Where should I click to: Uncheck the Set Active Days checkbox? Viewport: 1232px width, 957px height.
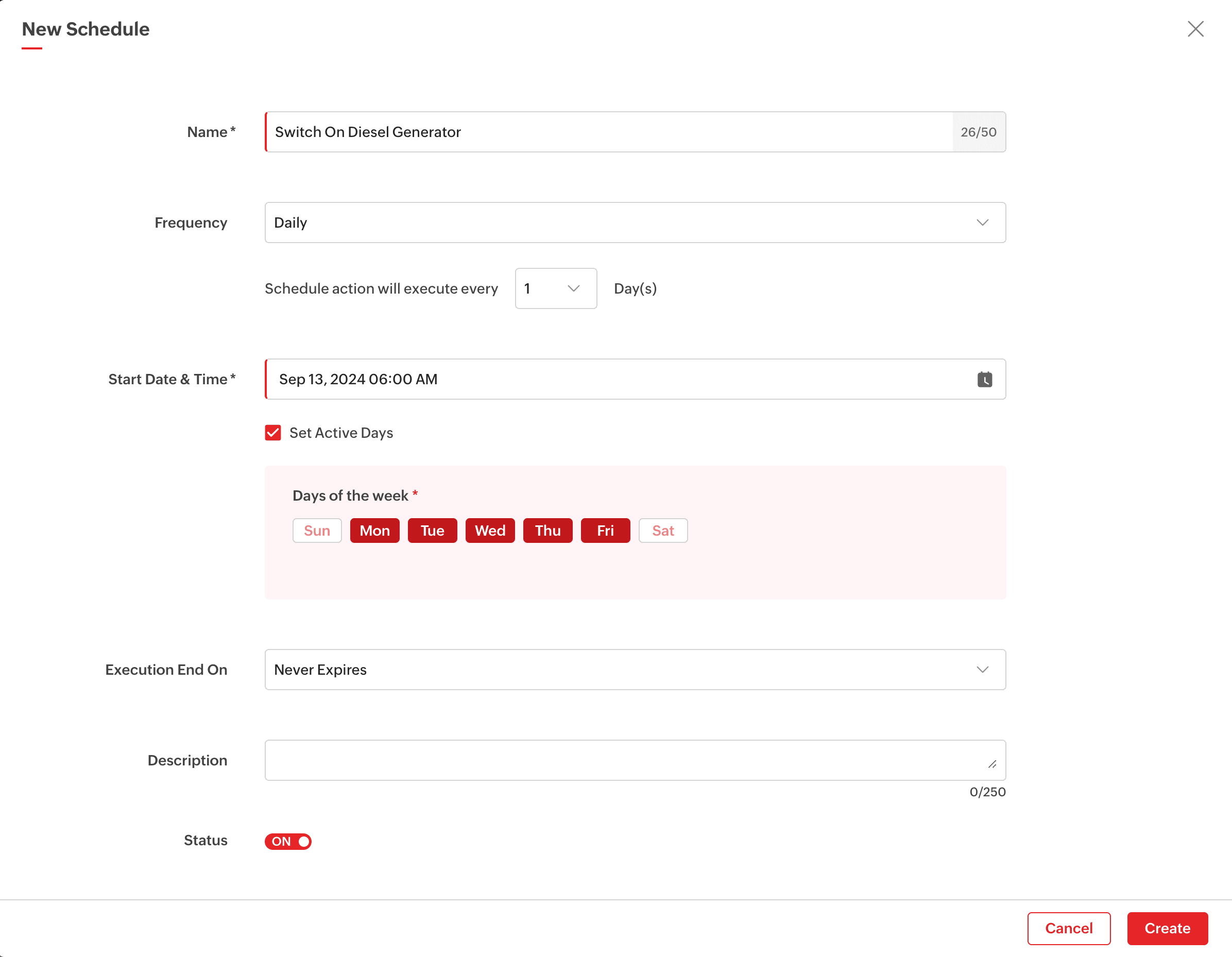pyautogui.click(x=273, y=433)
